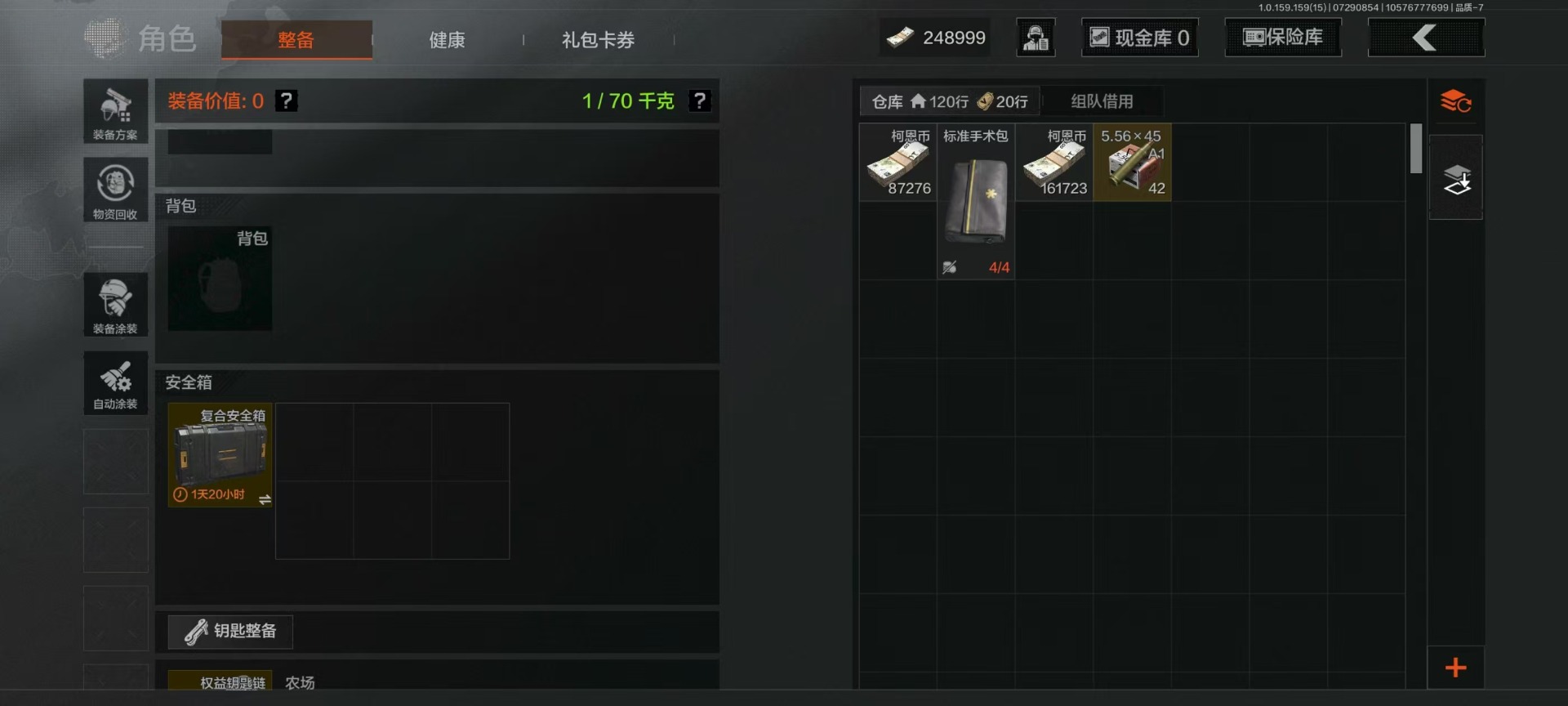Screen dimensions: 1568x706
Task: Open the 装备方案 loadout preset icon
Action: click(x=115, y=111)
